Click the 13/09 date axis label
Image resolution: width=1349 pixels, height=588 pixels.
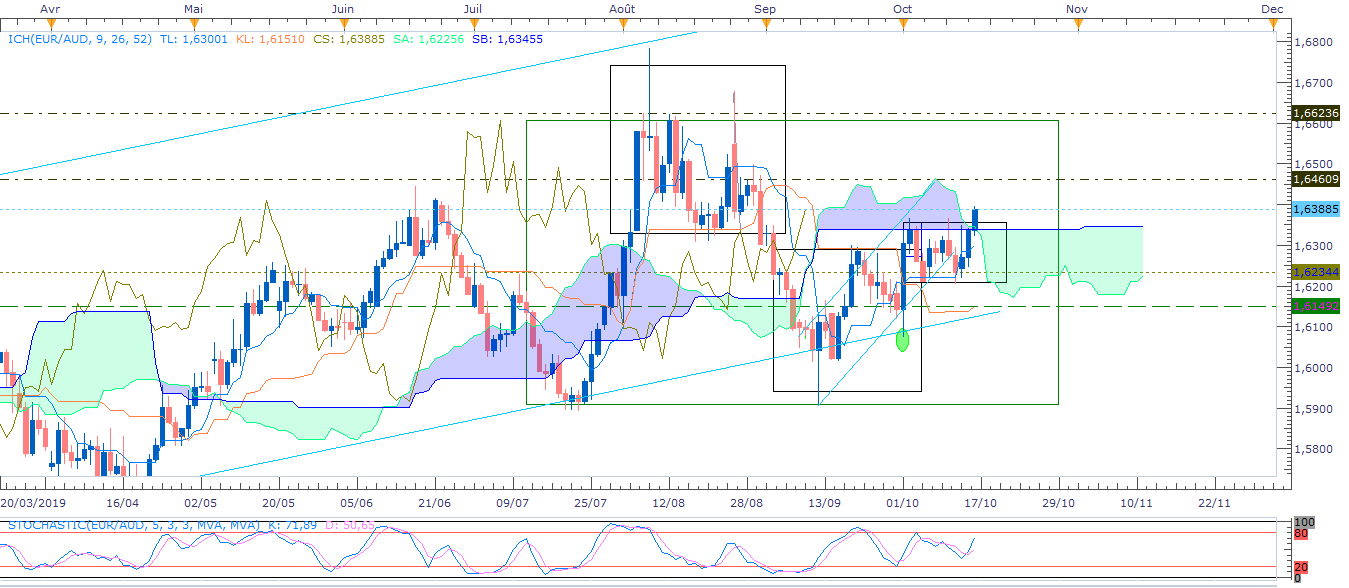coord(824,505)
